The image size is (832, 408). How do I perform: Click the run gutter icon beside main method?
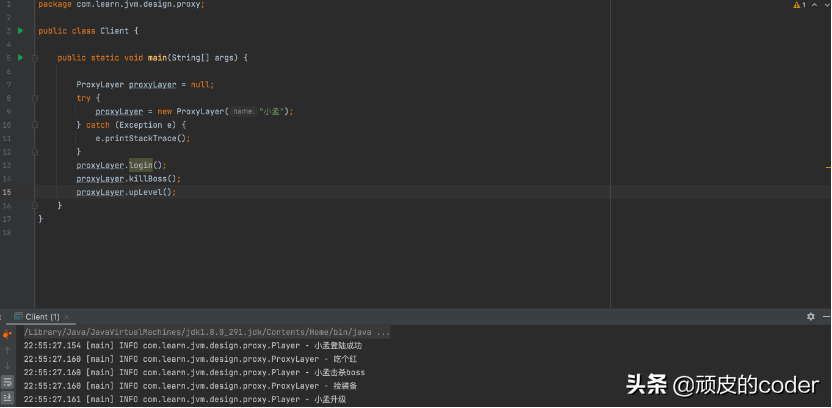[x=20, y=58]
